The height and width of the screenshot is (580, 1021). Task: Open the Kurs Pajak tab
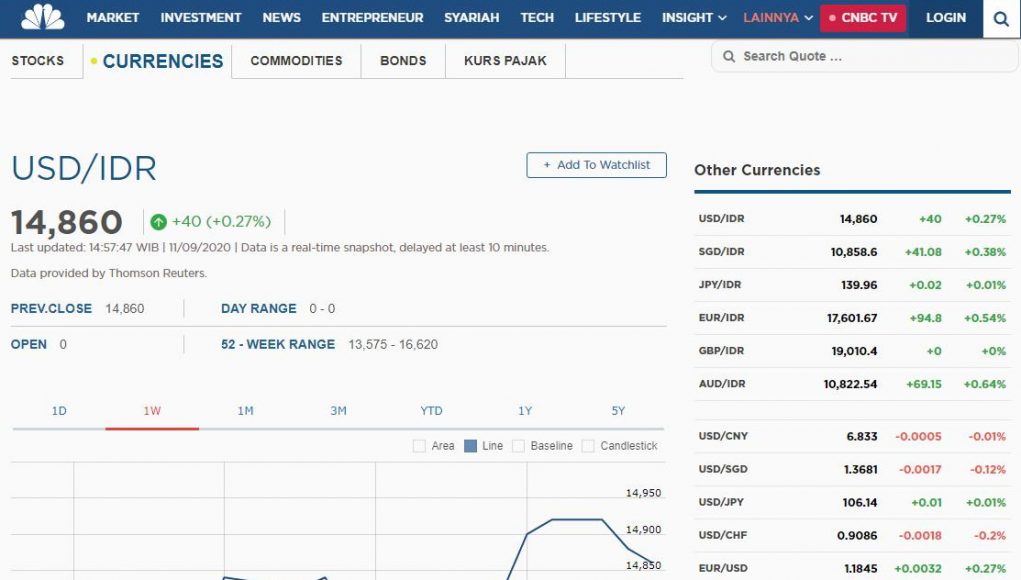[x=505, y=61]
